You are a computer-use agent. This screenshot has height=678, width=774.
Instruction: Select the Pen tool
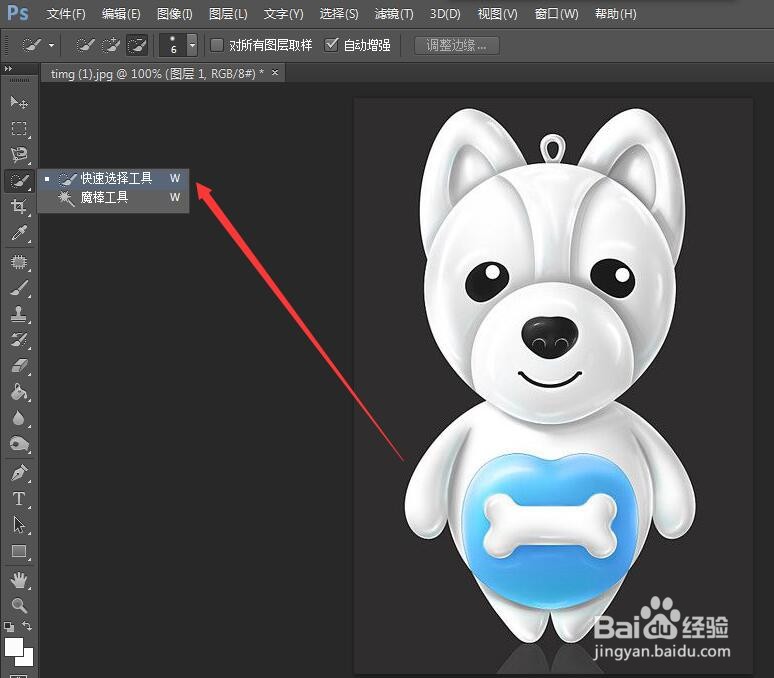[19, 473]
